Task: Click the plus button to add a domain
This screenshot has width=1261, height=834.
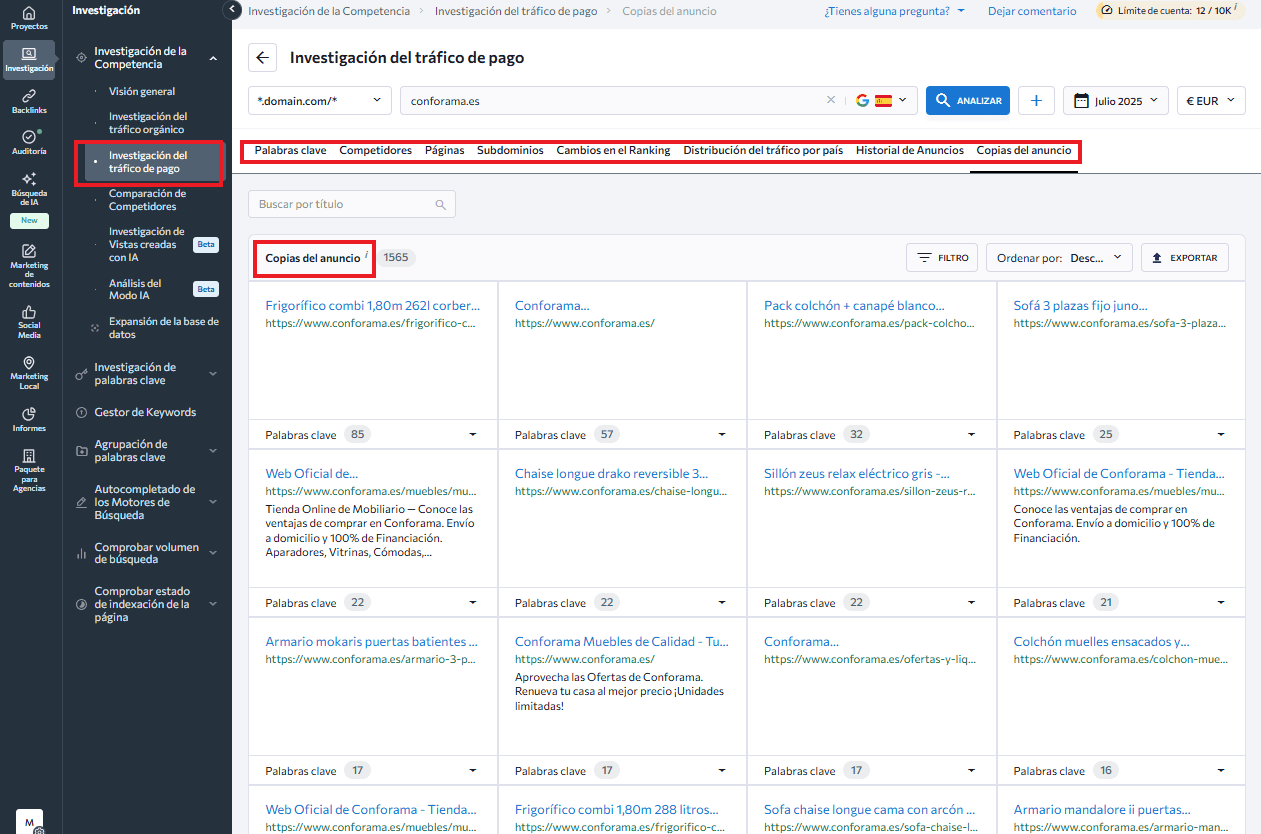Action: pos(1036,100)
